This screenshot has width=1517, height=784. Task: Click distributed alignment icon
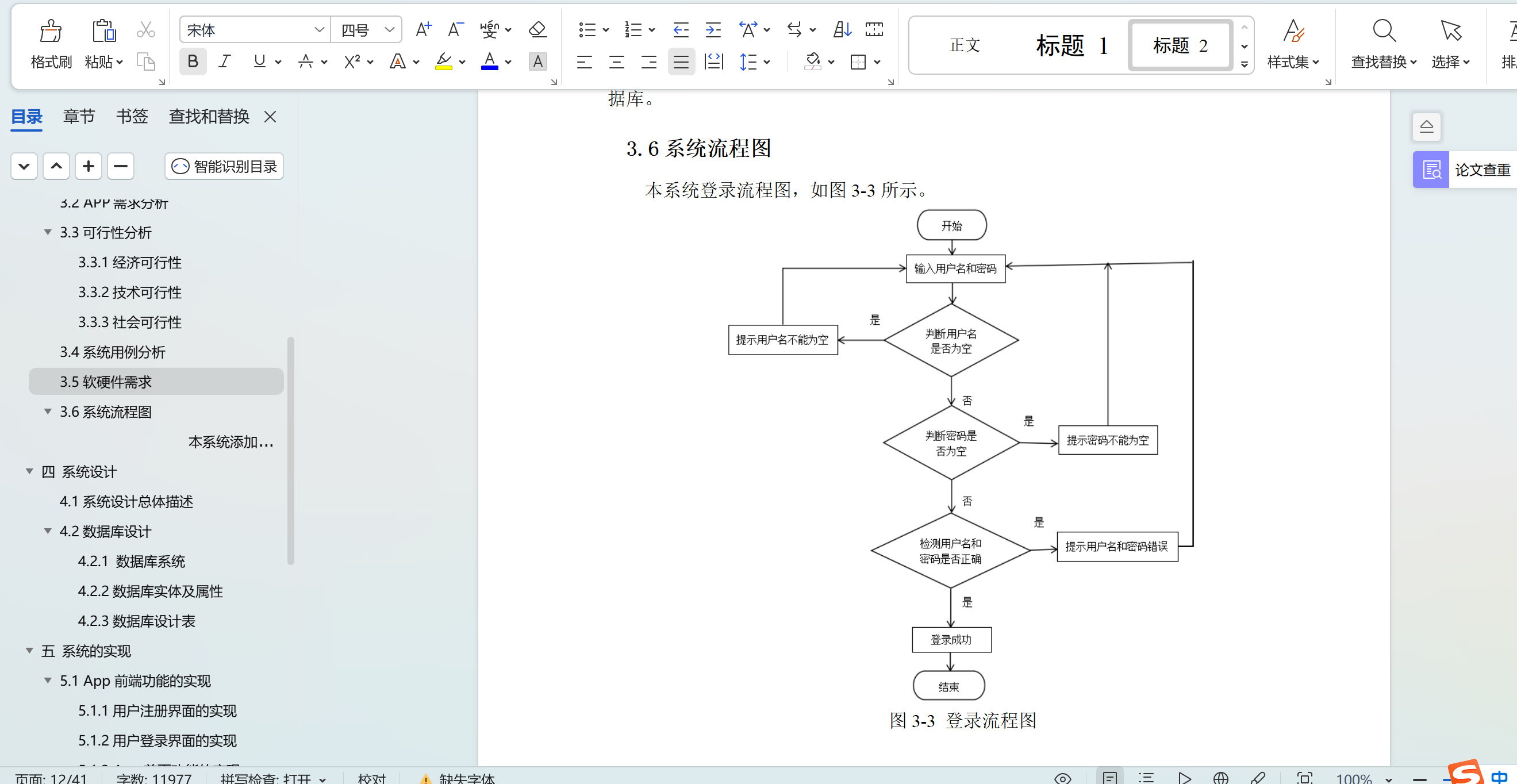pos(713,62)
